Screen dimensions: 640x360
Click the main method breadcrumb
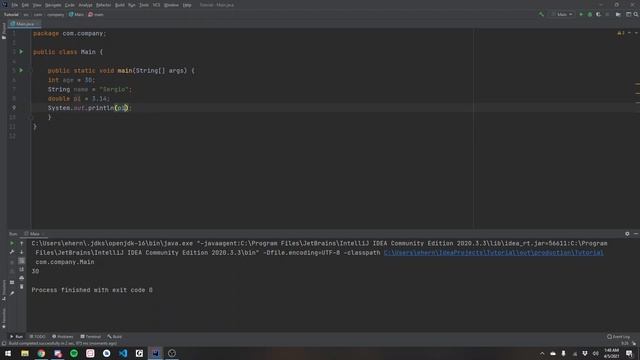point(96,14)
